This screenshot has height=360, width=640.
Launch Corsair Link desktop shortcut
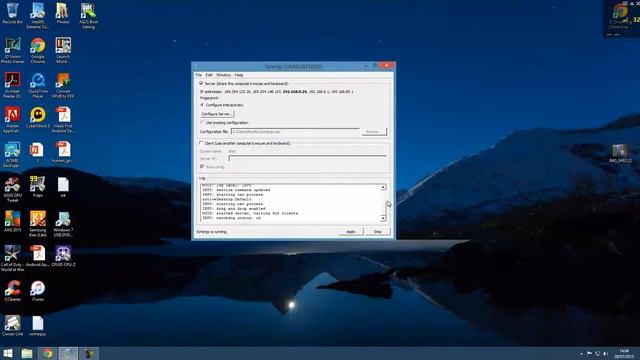click(x=13, y=325)
